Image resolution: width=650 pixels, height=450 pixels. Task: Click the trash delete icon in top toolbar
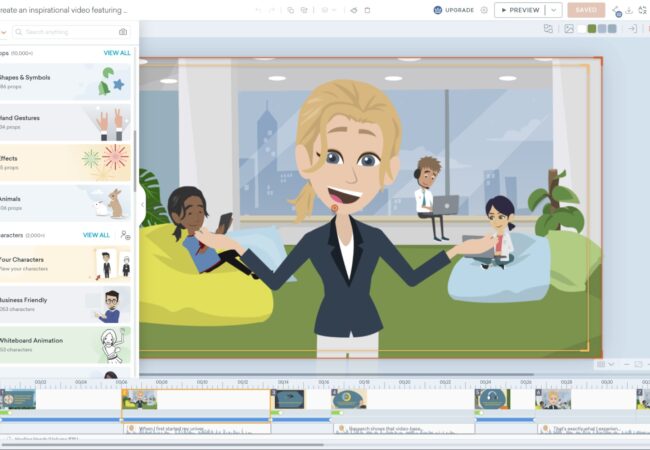367,10
